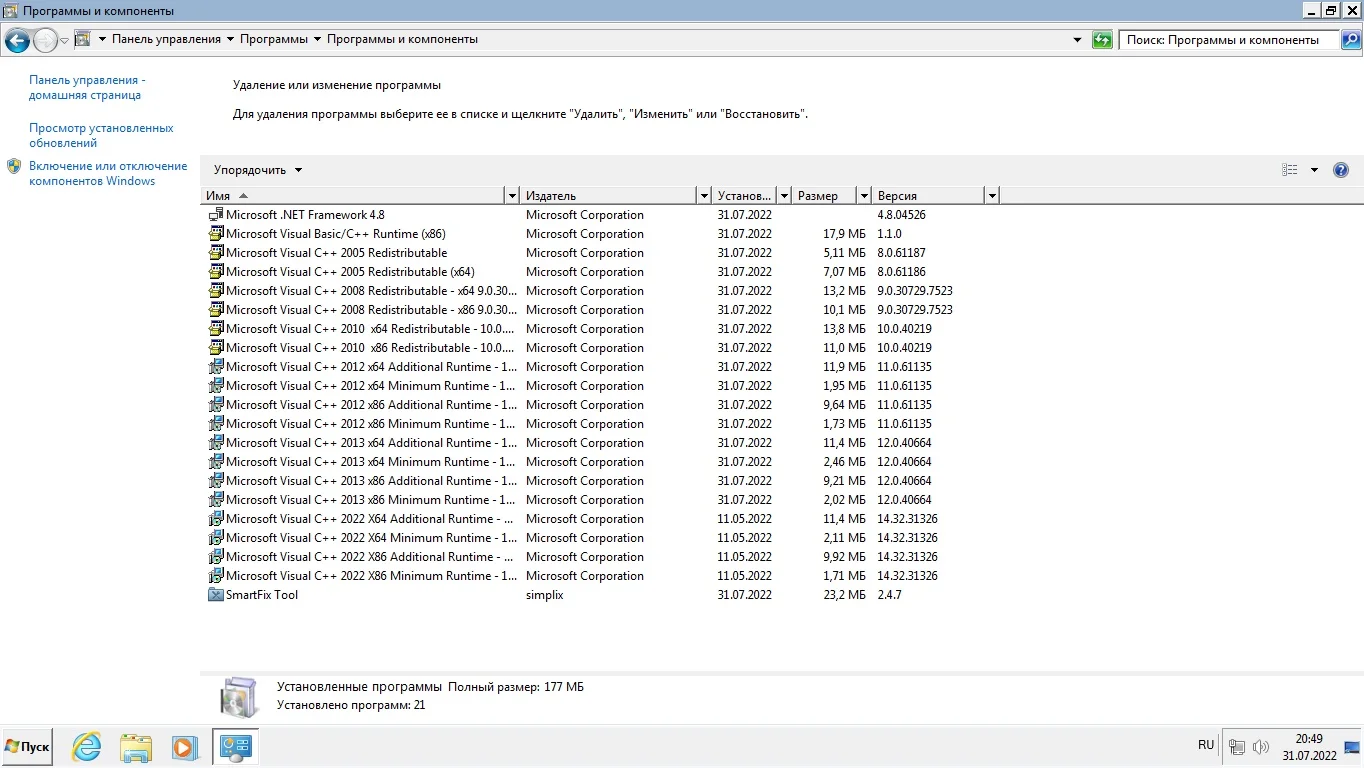Open the Установлено column filter arrow
Screen dimensions: 1364x768
tap(784, 196)
